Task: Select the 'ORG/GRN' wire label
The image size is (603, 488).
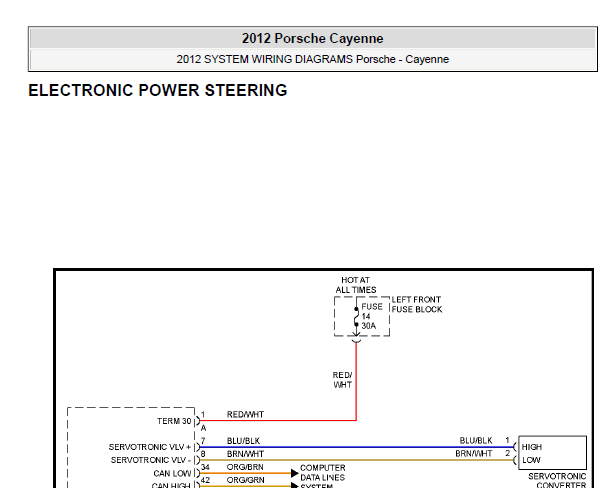Action: coord(245,480)
